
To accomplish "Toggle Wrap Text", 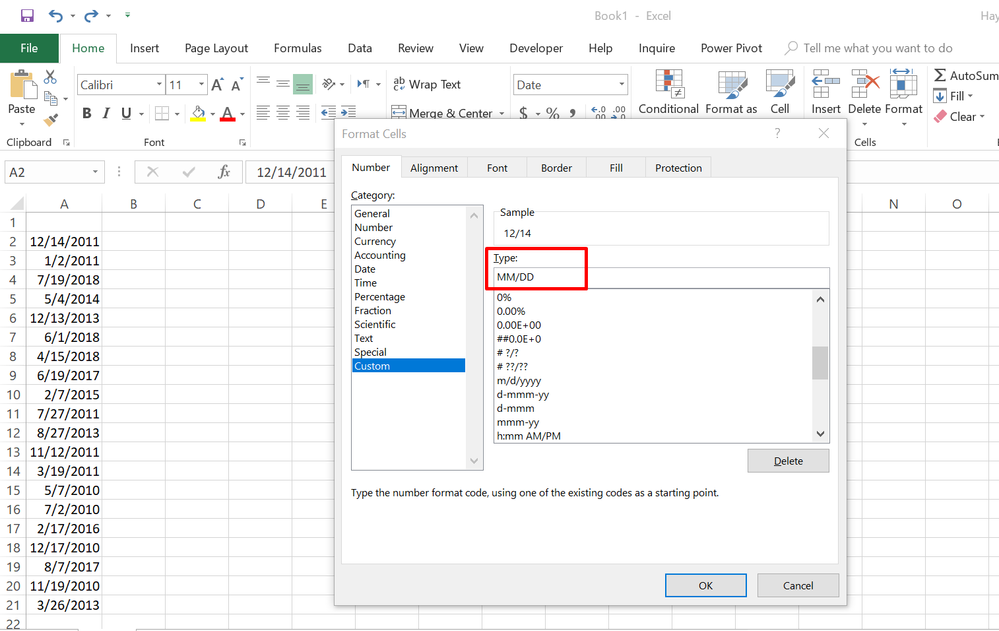I will click(x=427, y=84).
